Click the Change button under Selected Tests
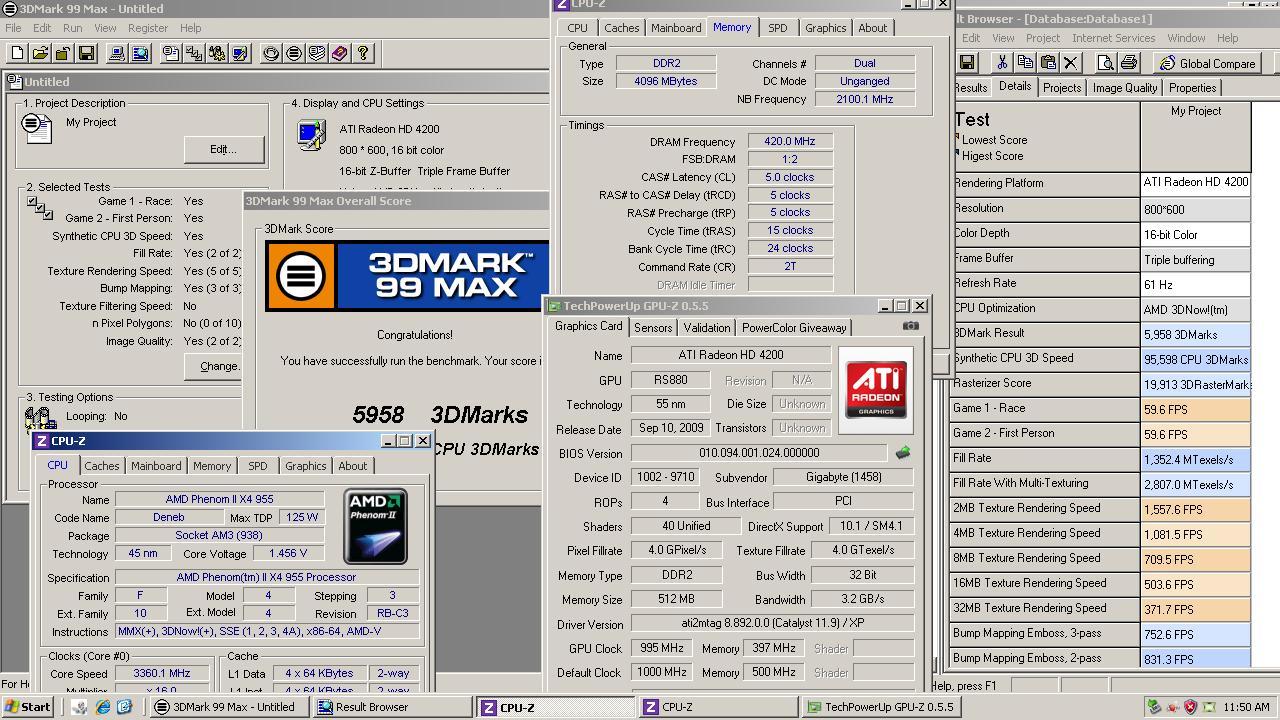 click(x=214, y=366)
